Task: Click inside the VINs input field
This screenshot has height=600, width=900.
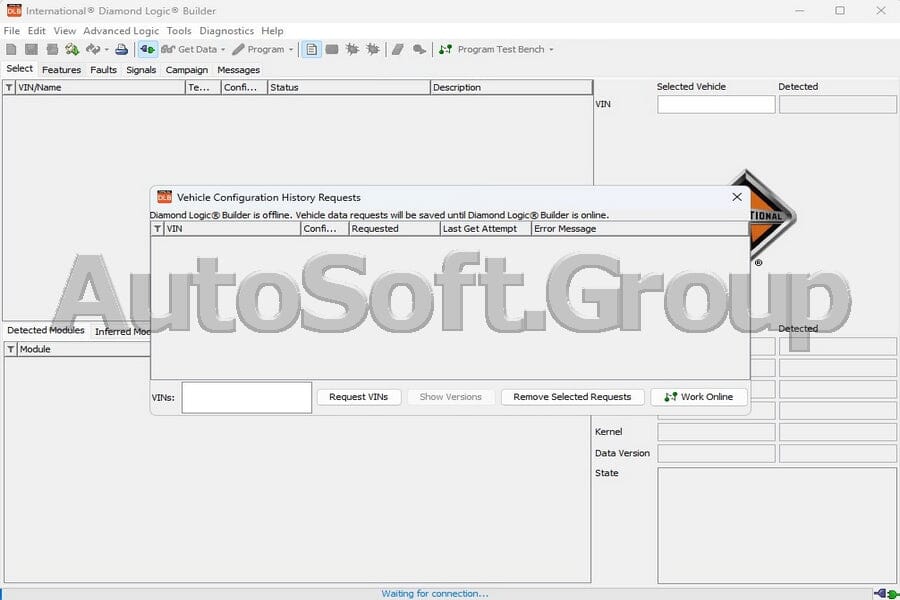Action: 246,397
